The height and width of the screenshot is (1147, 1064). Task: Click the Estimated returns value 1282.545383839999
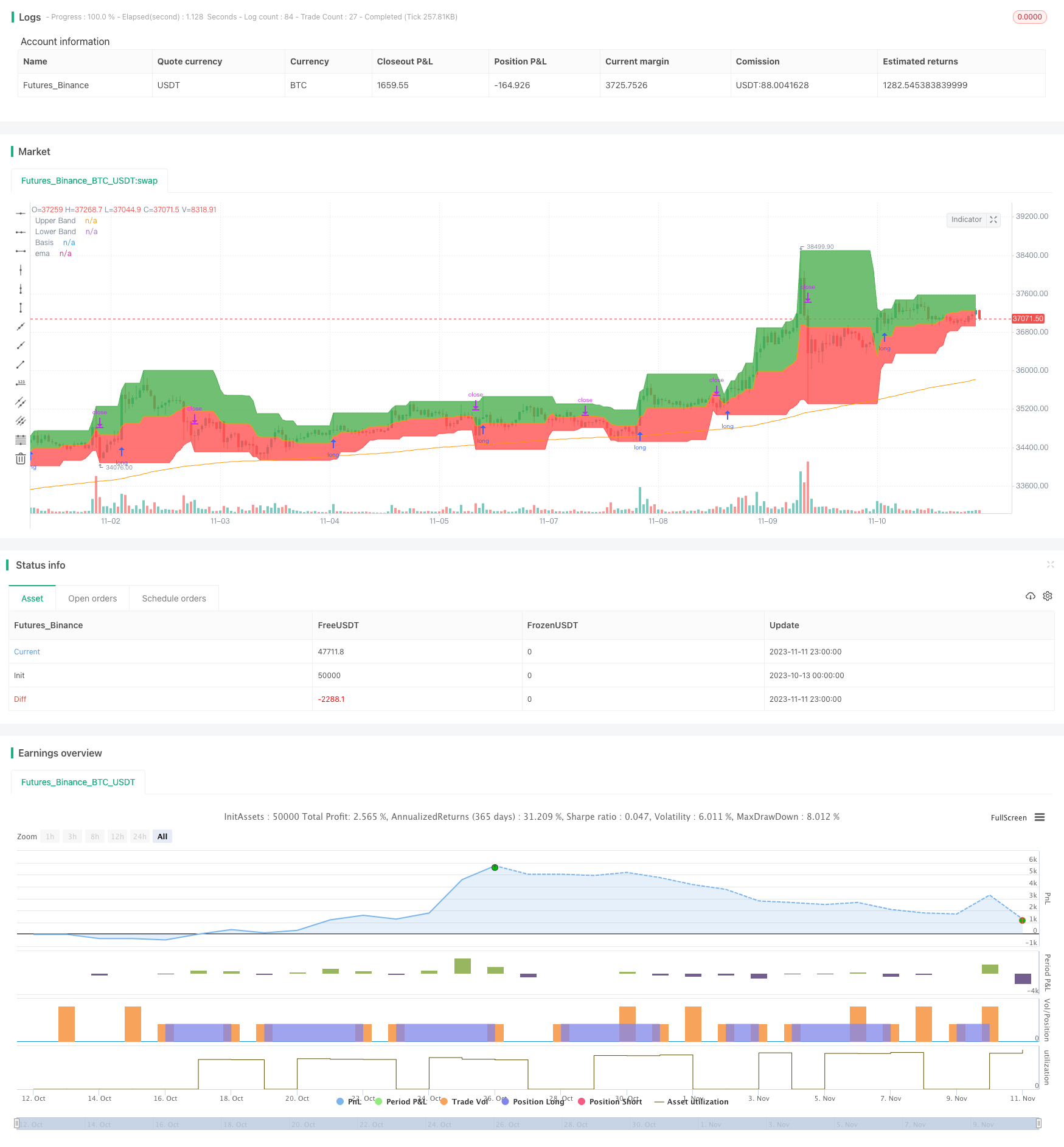click(x=925, y=85)
